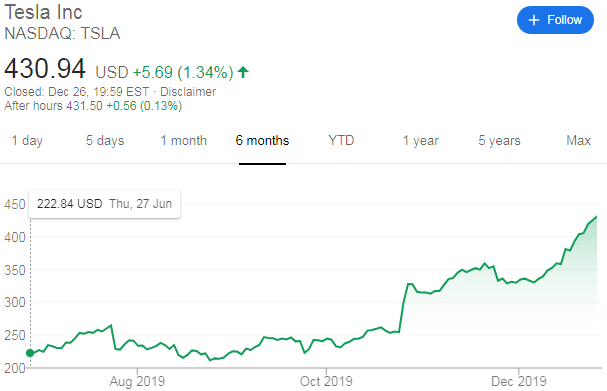Click the plus icon in Follow button

(x=534, y=20)
